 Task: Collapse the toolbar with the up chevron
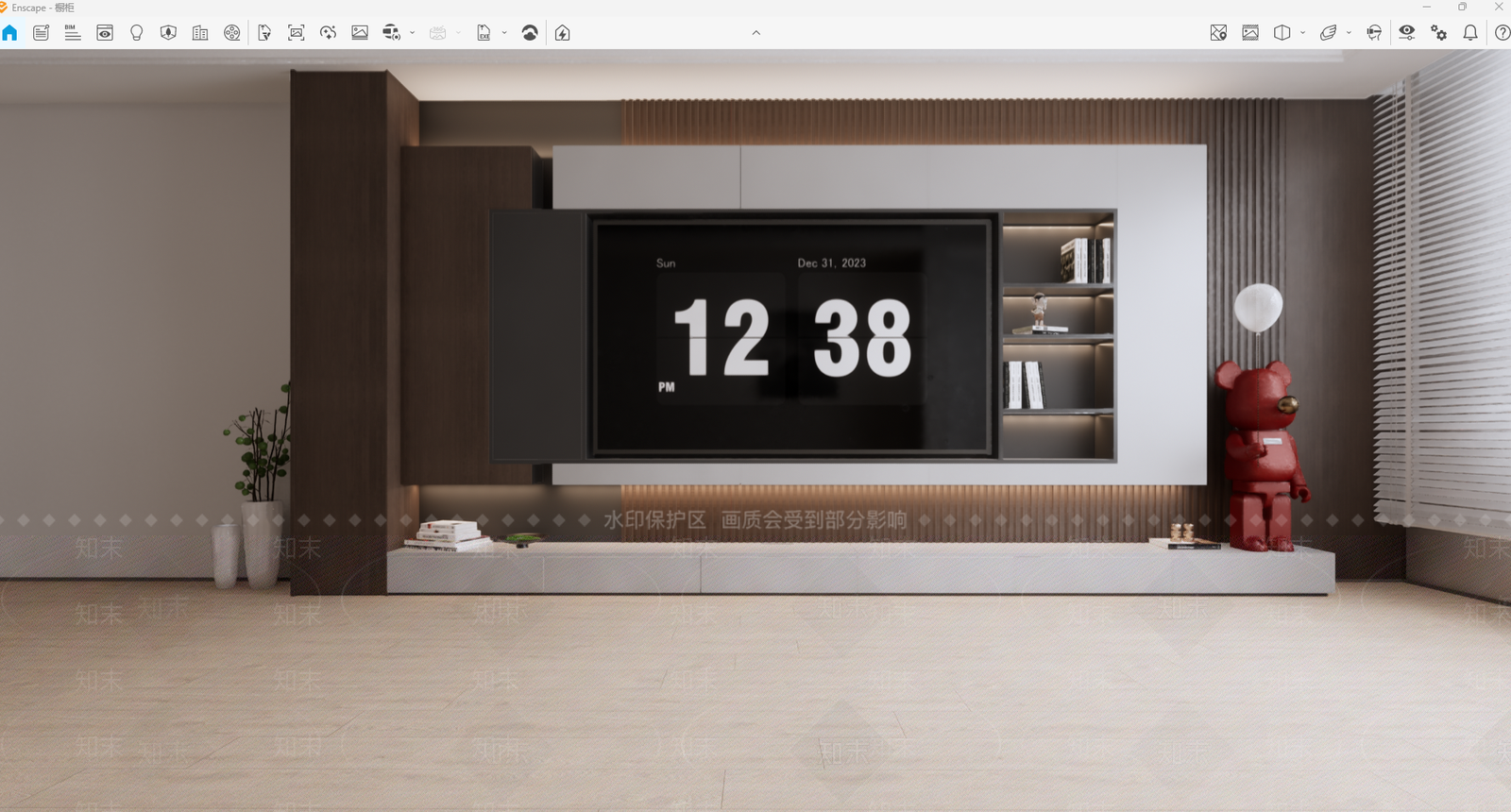(756, 33)
